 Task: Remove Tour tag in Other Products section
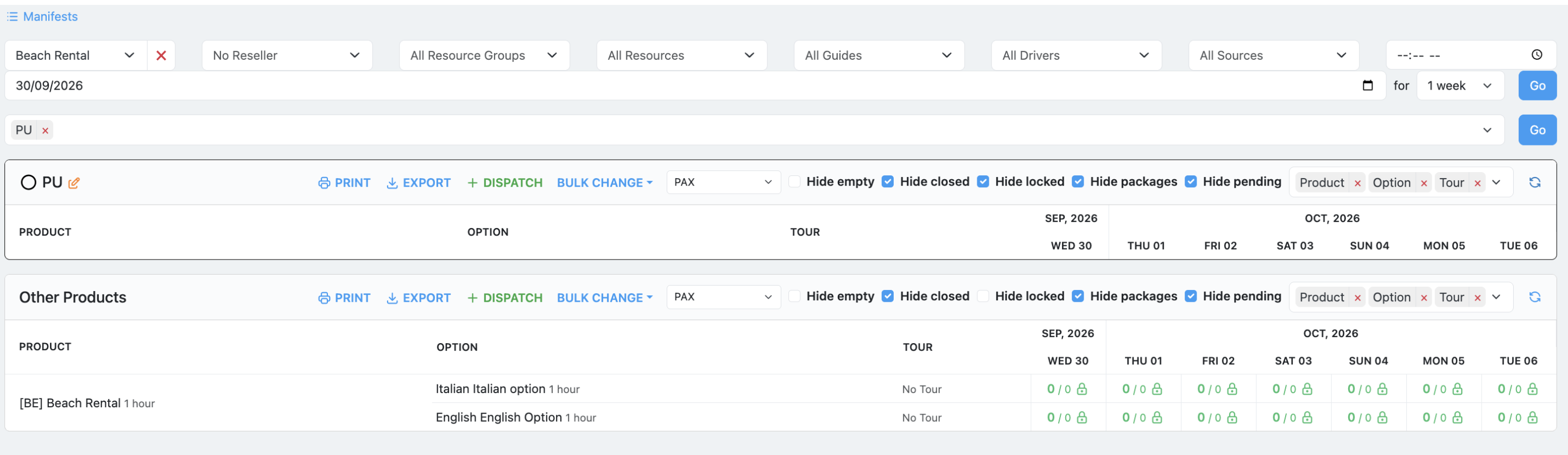click(1477, 297)
